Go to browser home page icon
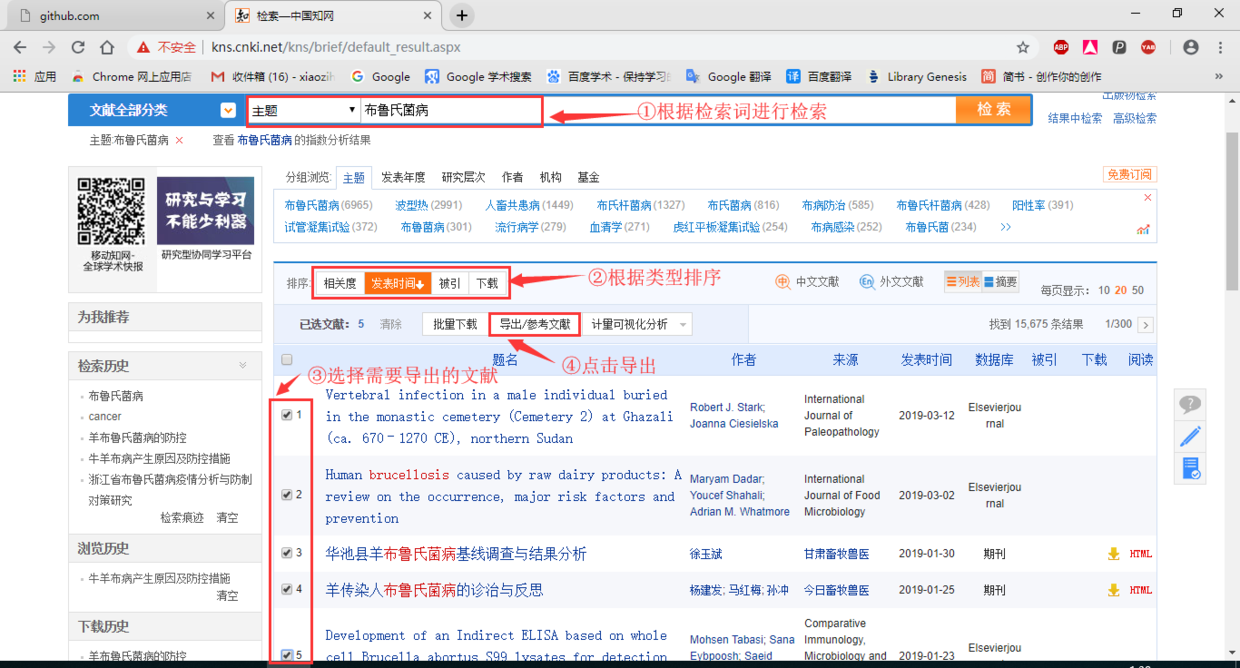 click(x=107, y=47)
